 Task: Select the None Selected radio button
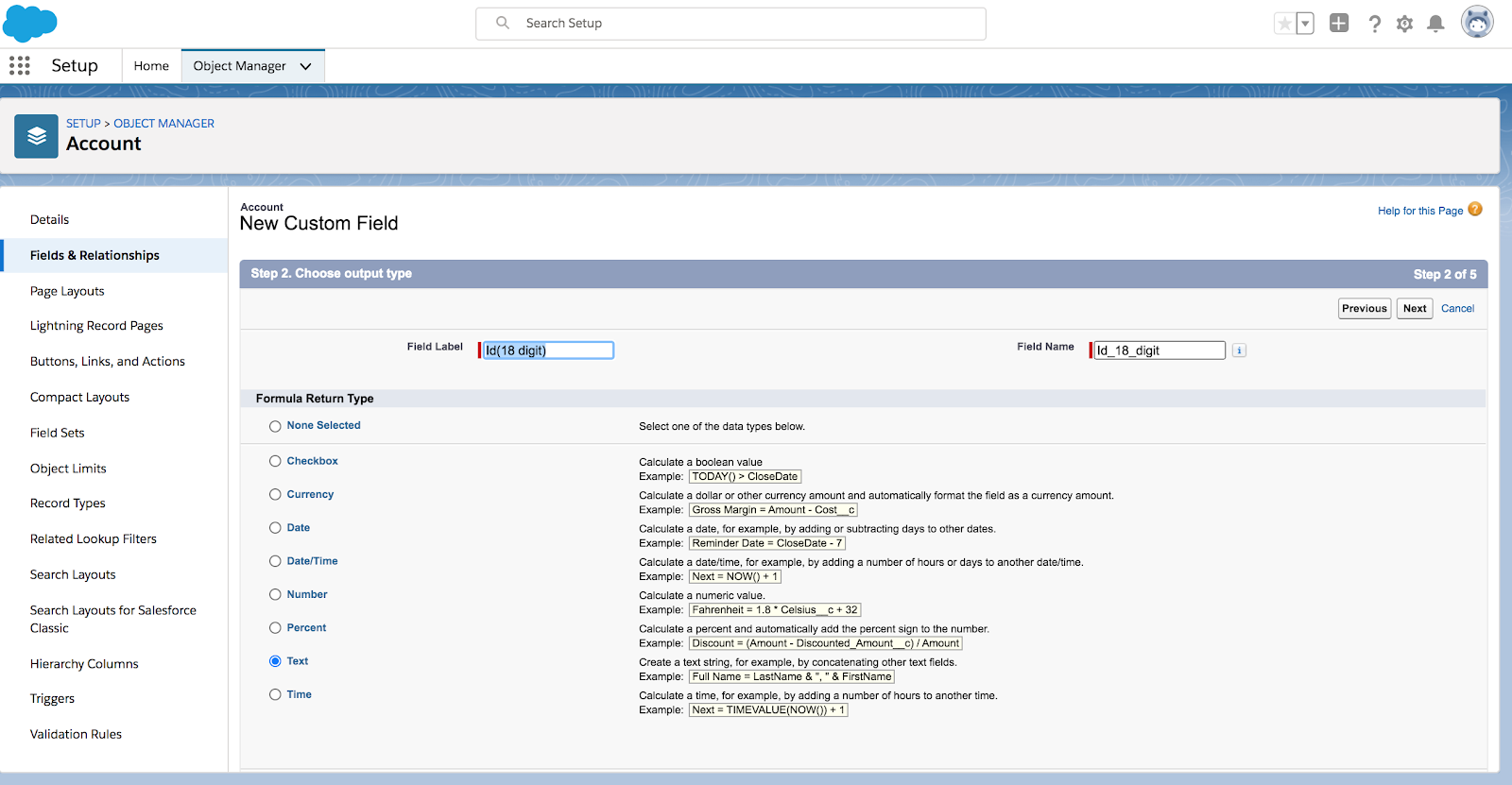(x=275, y=426)
